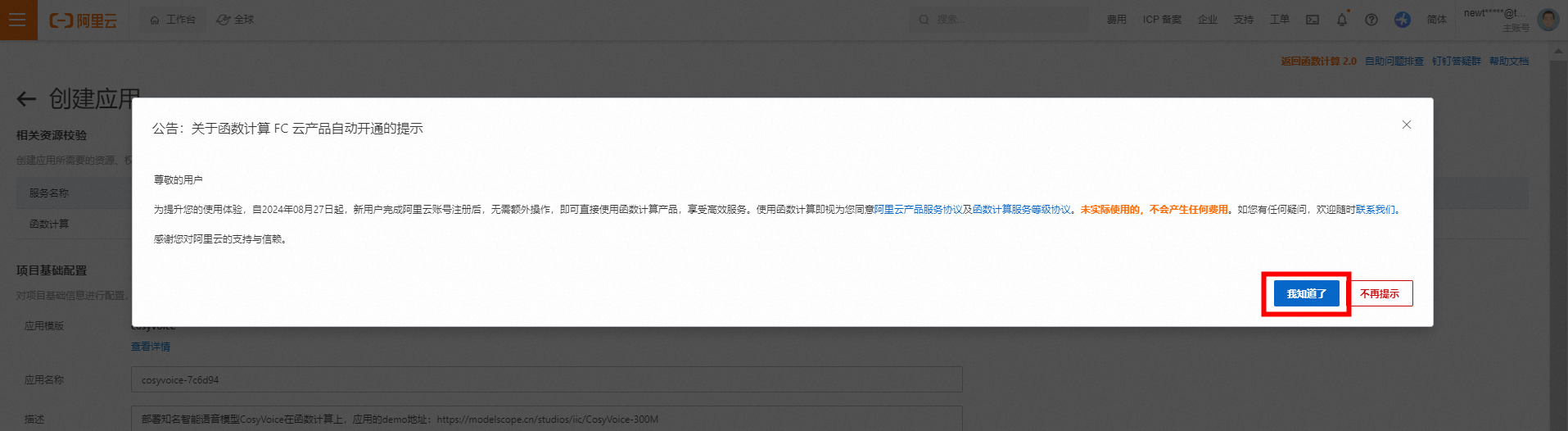
Task: Click 联系我们 link in announcement
Action: point(1376,210)
